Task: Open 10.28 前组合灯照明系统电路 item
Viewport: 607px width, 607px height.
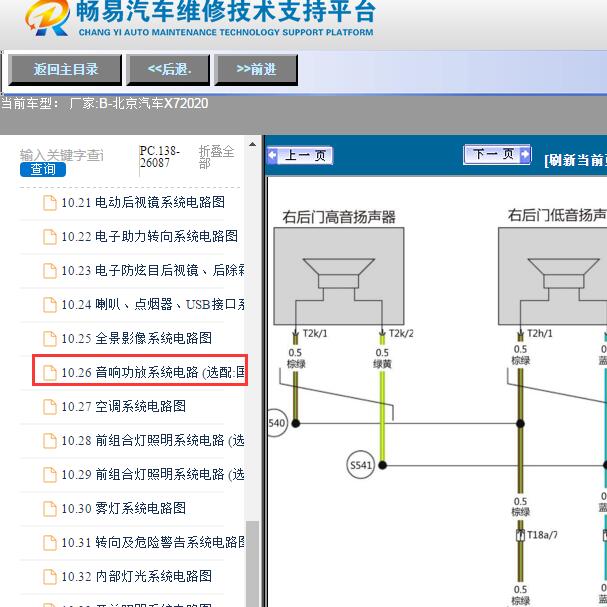Action: 153,441
